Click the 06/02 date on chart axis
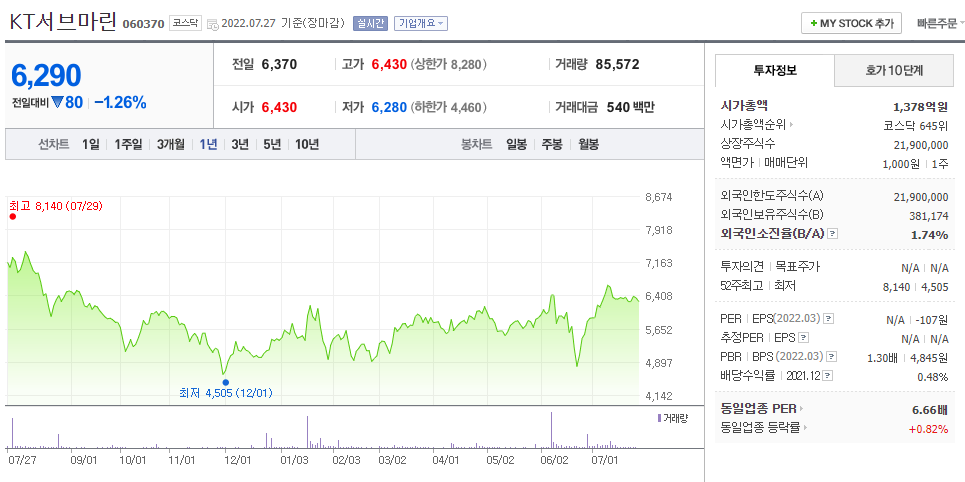This screenshot has width=965, height=482. coord(554,460)
